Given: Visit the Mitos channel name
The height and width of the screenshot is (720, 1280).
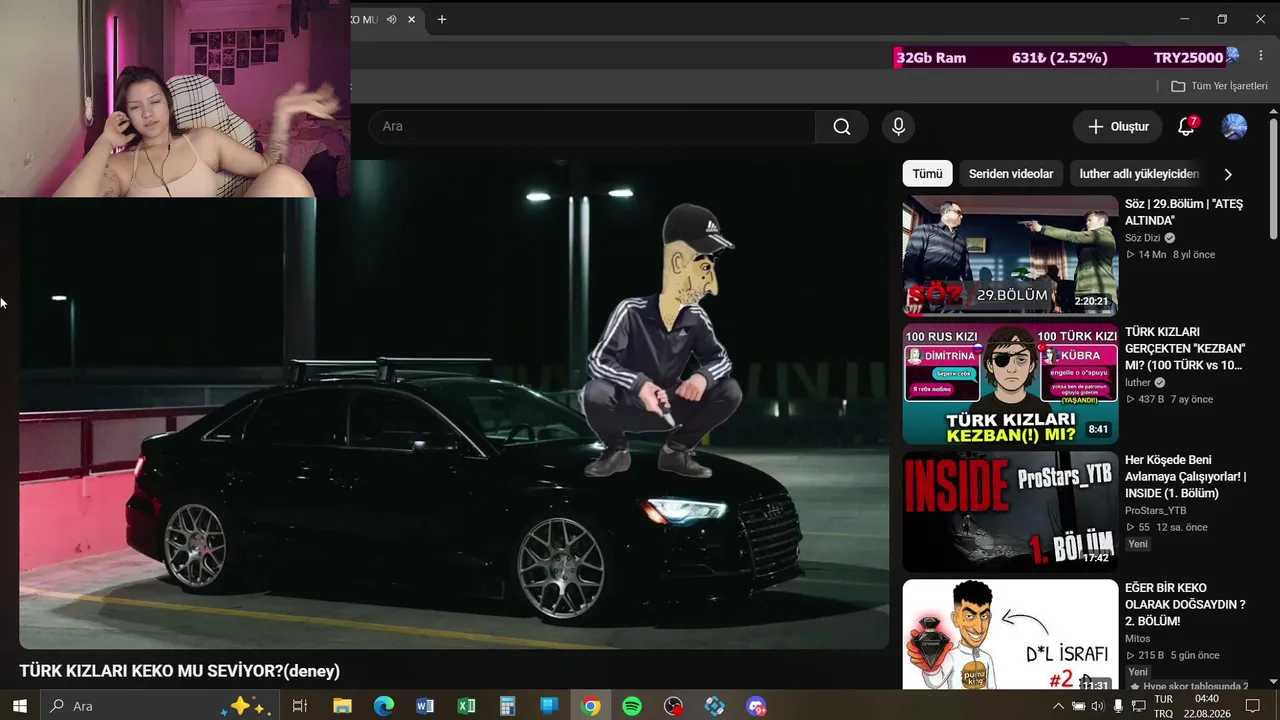Looking at the screenshot, I should [x=1138, y=638].
